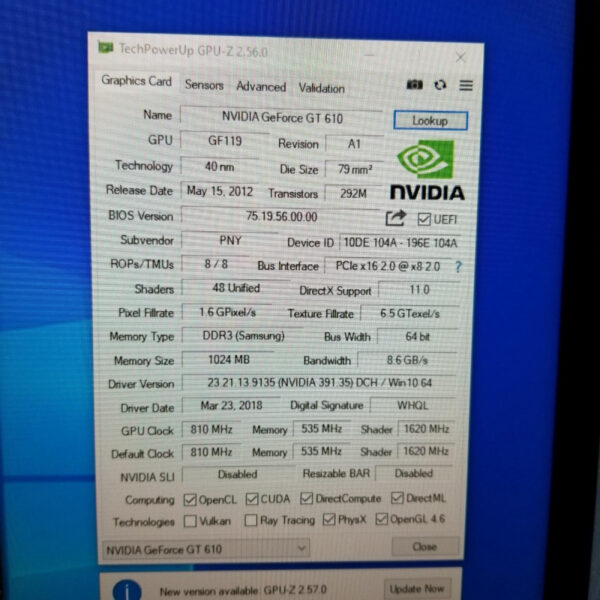
Task: Click the Release Date May 15, 2012
Action: 220,191
